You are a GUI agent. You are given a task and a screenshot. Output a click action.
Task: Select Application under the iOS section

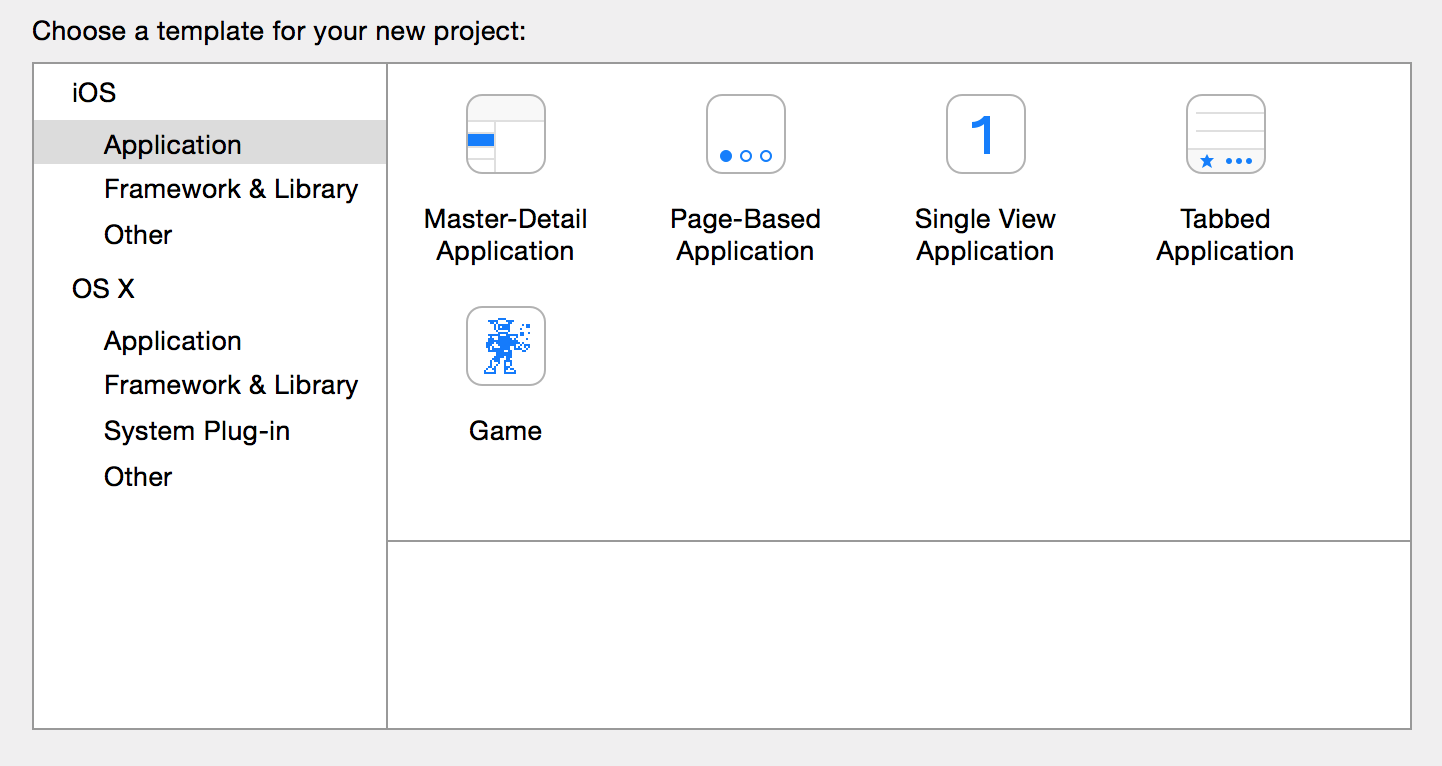point(210,142)
